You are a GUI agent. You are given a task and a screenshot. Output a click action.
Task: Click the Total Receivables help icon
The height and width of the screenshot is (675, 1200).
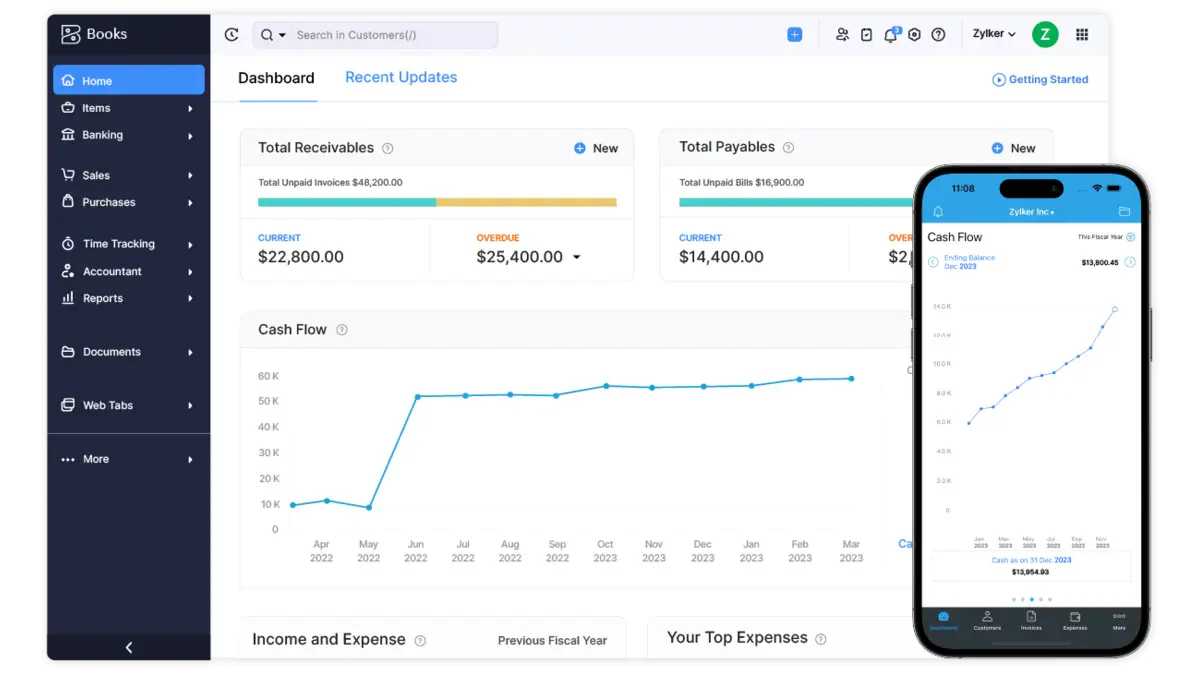(x=388, y=148)
